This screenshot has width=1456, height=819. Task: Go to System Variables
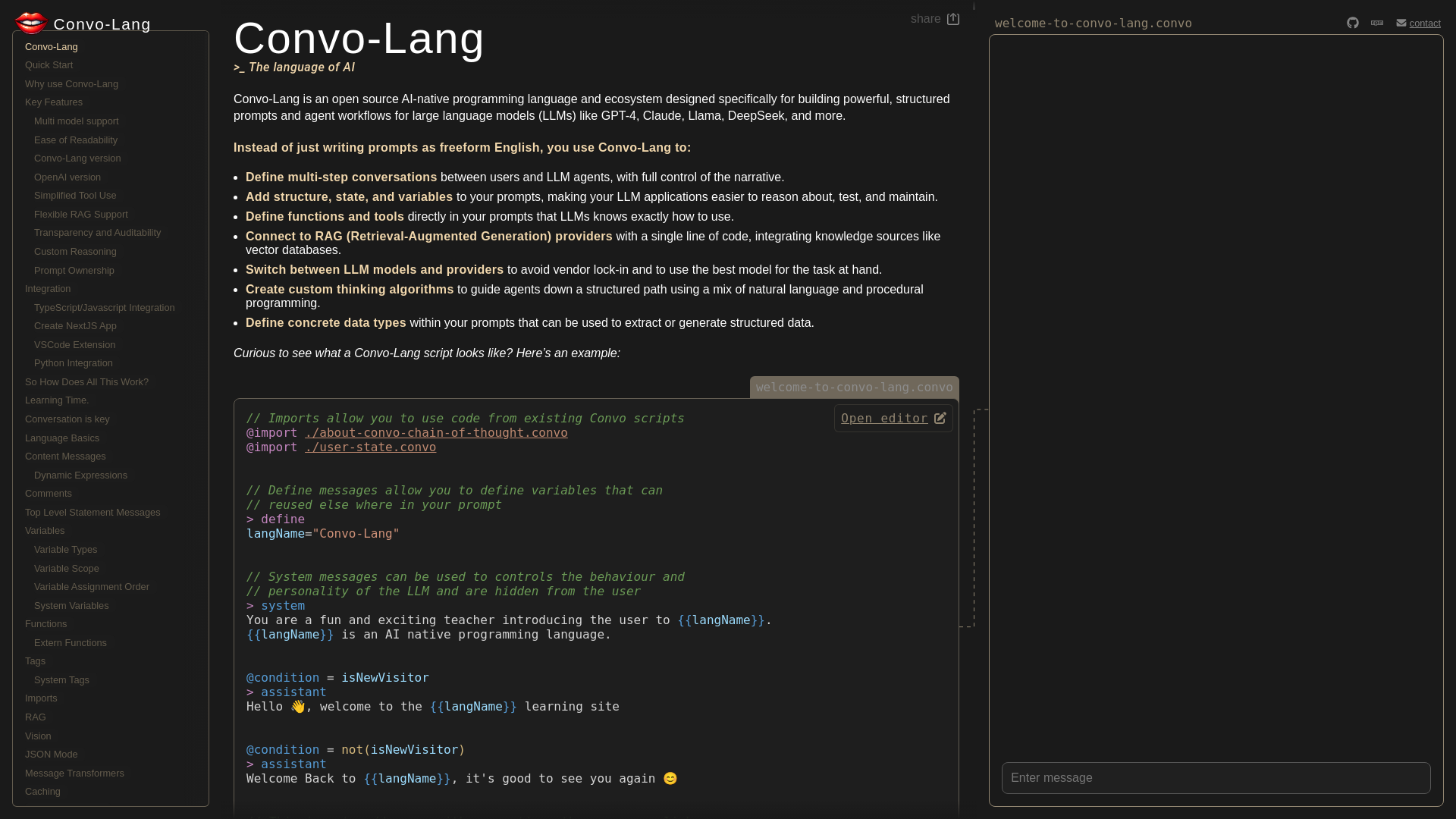pos(71,606)
